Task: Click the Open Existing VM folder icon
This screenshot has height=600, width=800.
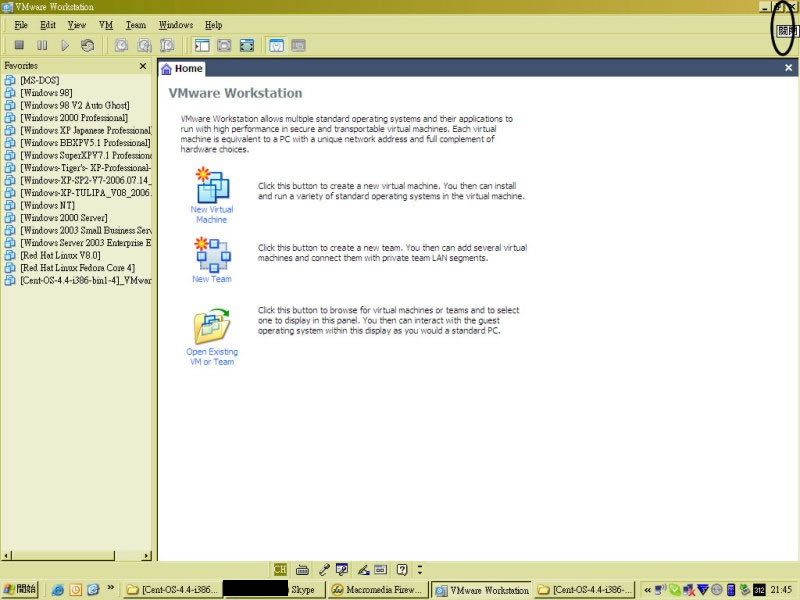Action: click(212, 326)
